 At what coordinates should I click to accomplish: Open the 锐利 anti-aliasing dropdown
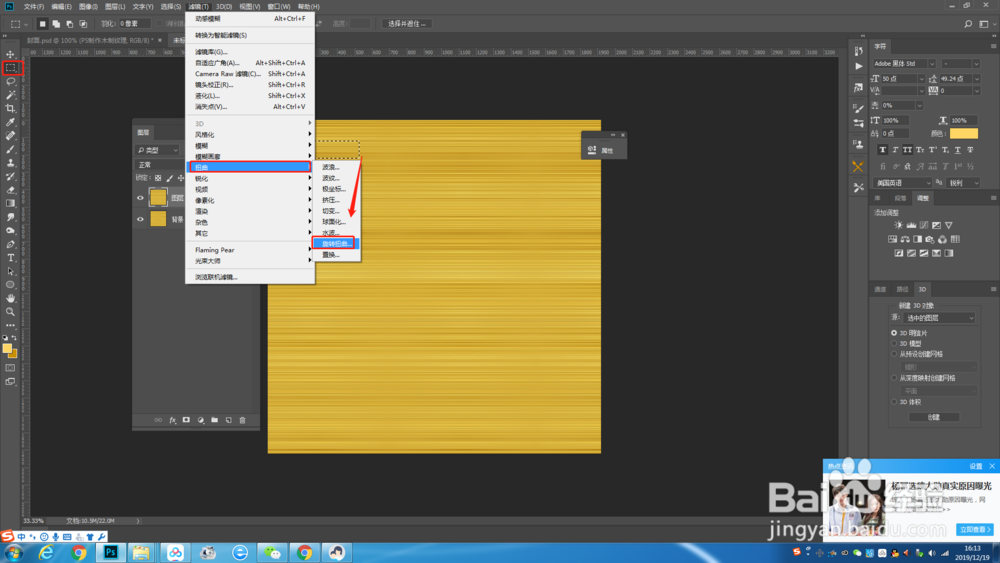(964, 183)
